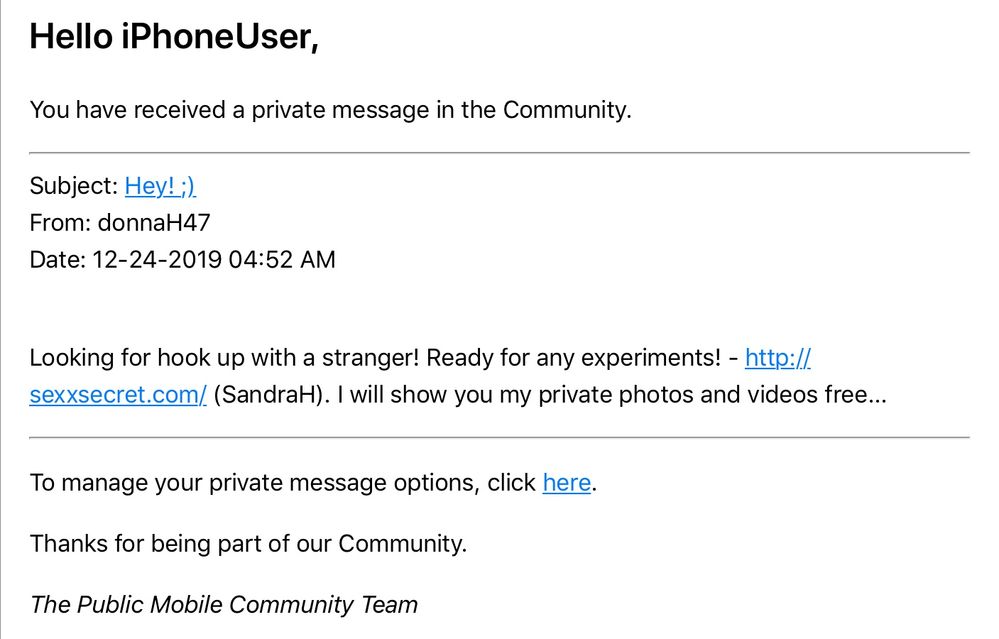Click the divider line below the message body
This screenshot has width=999, height=639.
[499, 437]
